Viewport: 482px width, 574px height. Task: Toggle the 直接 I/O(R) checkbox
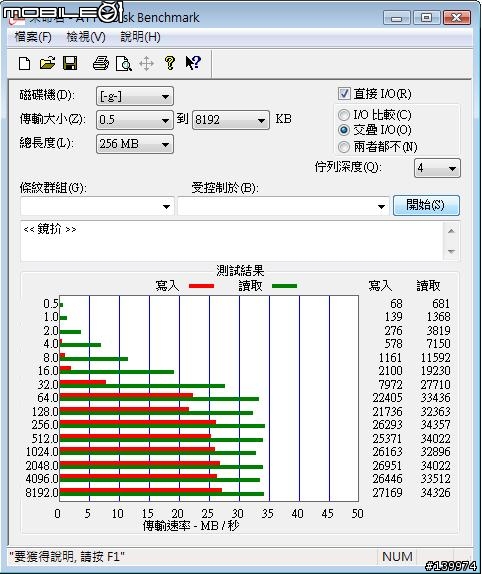344,94
